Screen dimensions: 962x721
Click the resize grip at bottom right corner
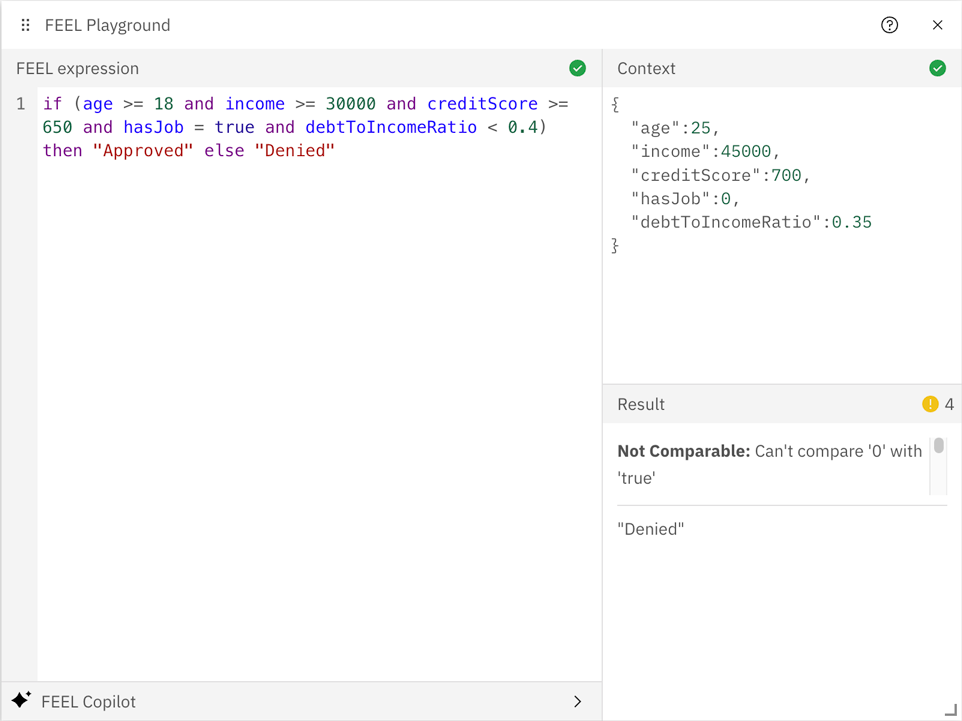[x=953, y=712]
